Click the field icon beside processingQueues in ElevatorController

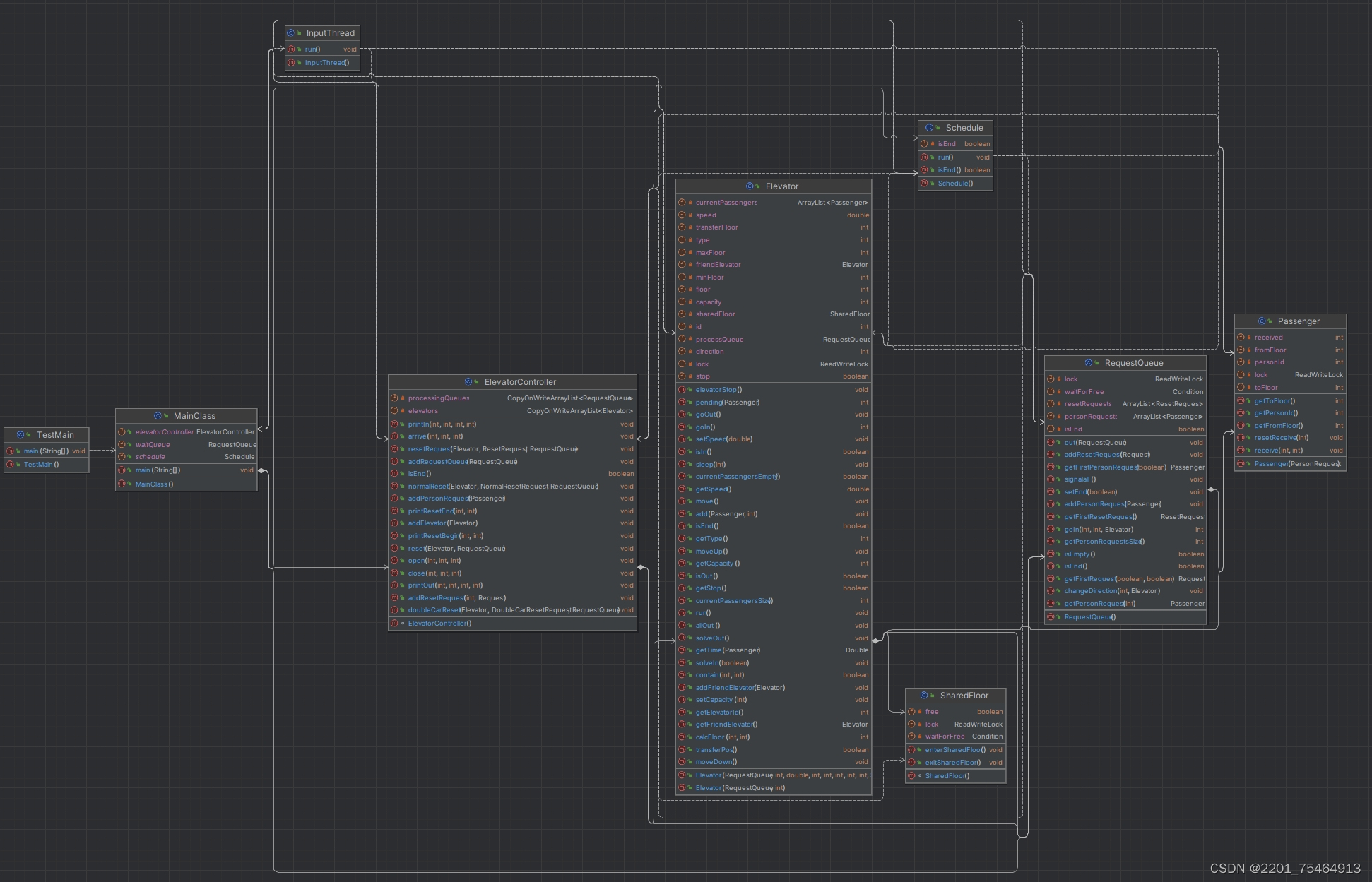(x=394, y=398)
